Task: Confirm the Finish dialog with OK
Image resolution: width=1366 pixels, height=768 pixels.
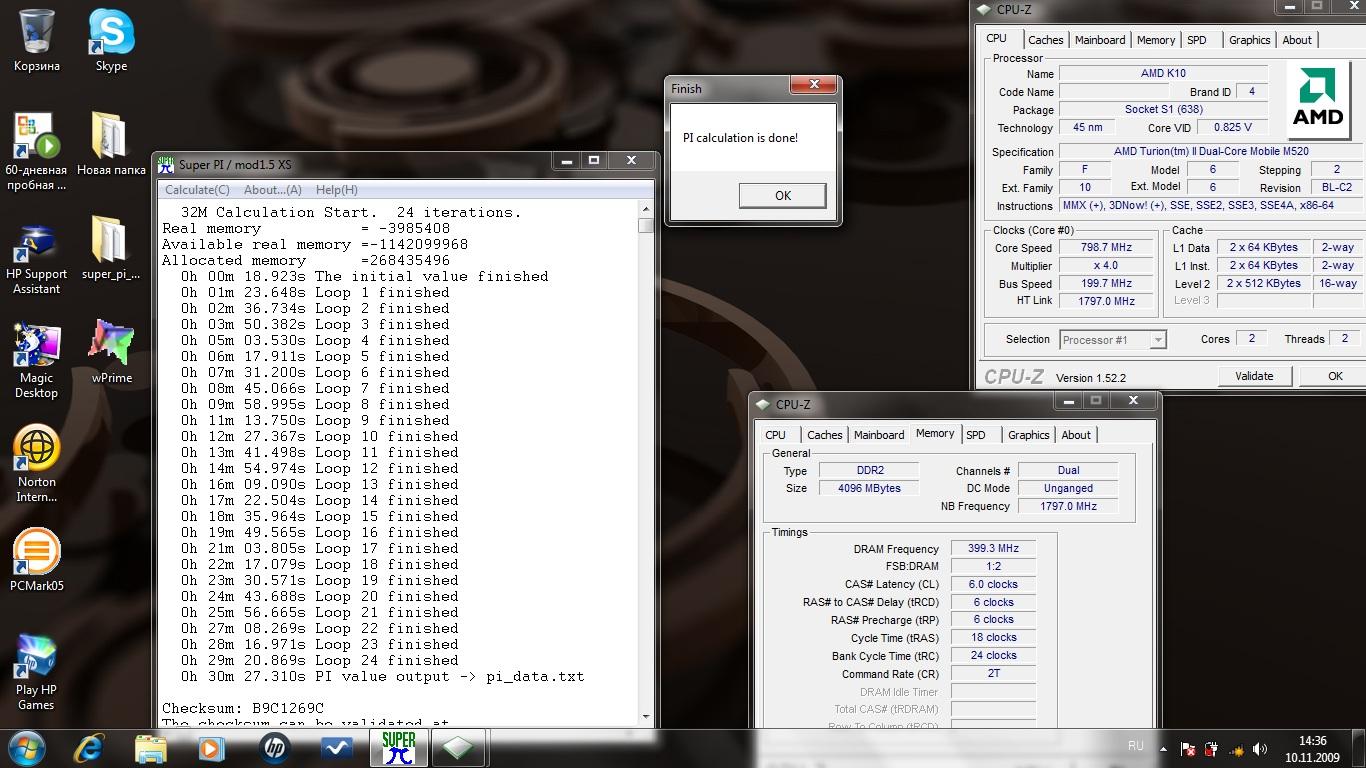Action: pos(783,196)
